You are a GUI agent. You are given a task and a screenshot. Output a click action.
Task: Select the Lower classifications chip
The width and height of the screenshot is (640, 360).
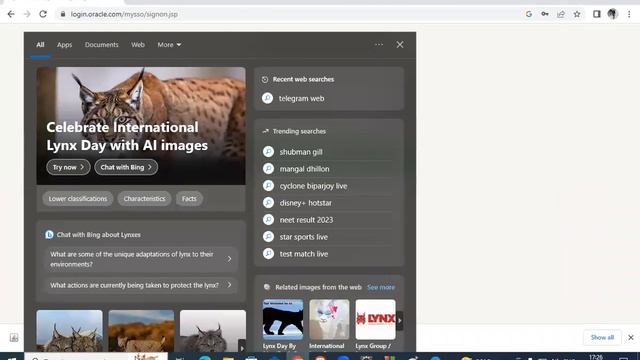78,199
